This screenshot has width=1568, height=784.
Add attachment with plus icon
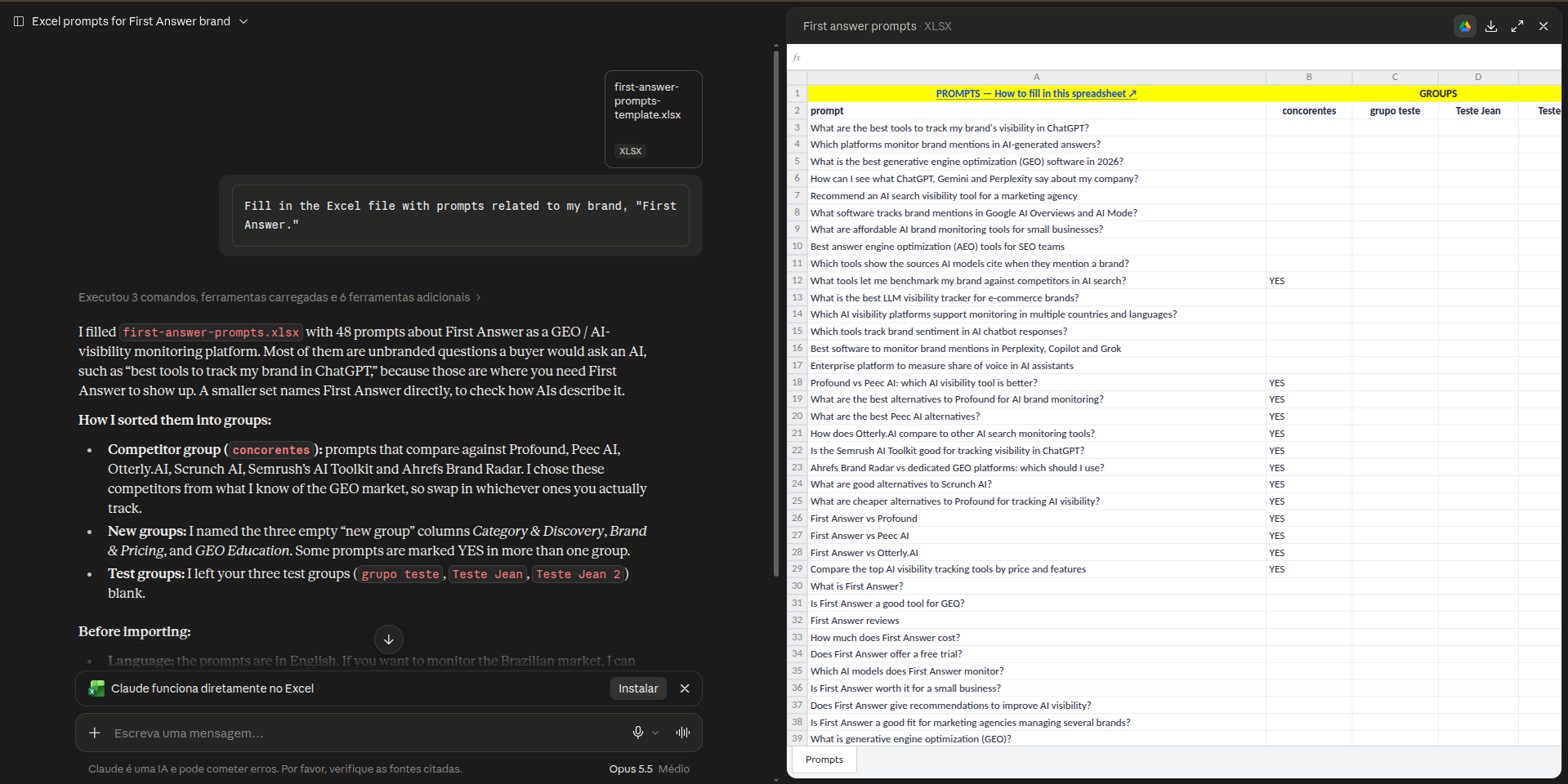click(95, 733)
